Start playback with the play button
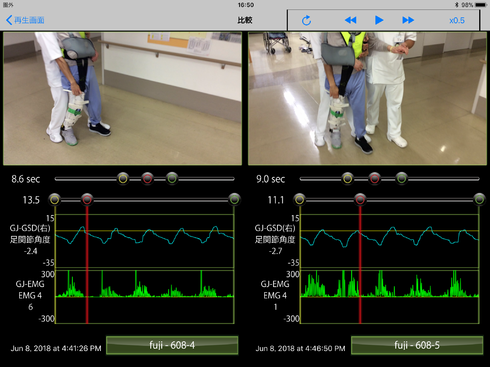The width and height of the screenshot is (490, 367). pyautogui.click(x=379, y=20)
